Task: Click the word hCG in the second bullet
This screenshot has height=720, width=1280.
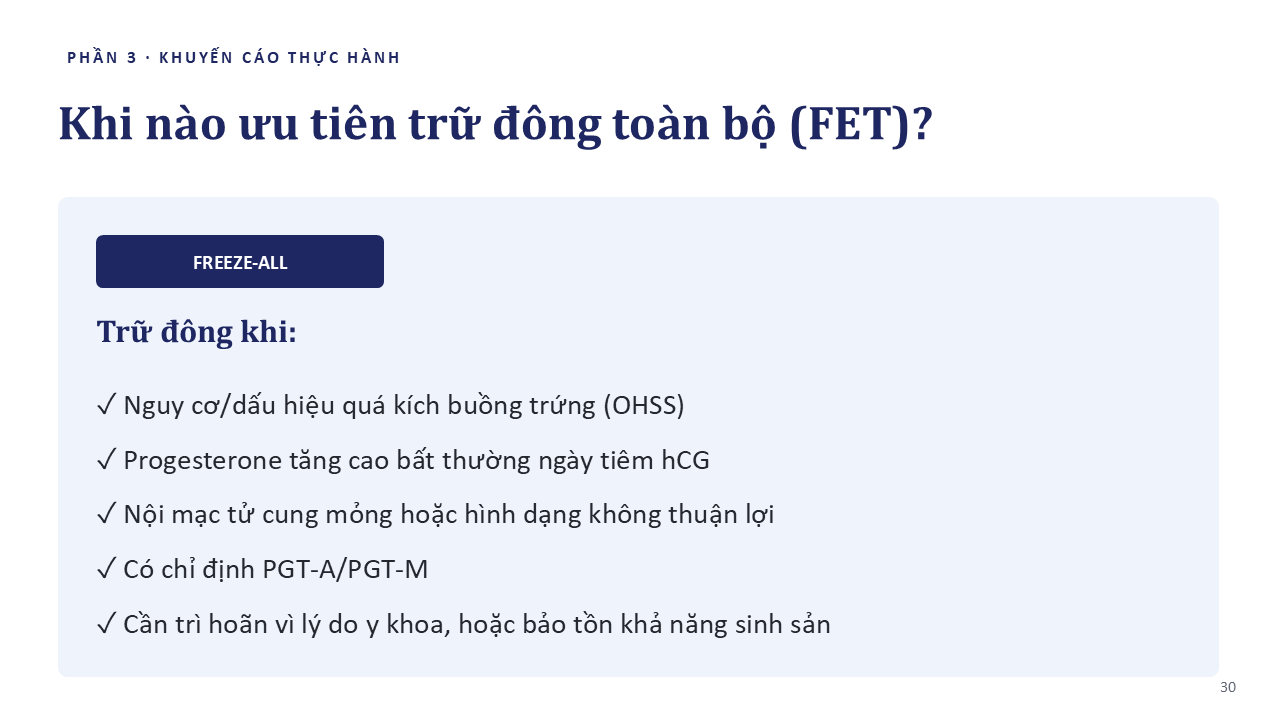Action: 686,461
